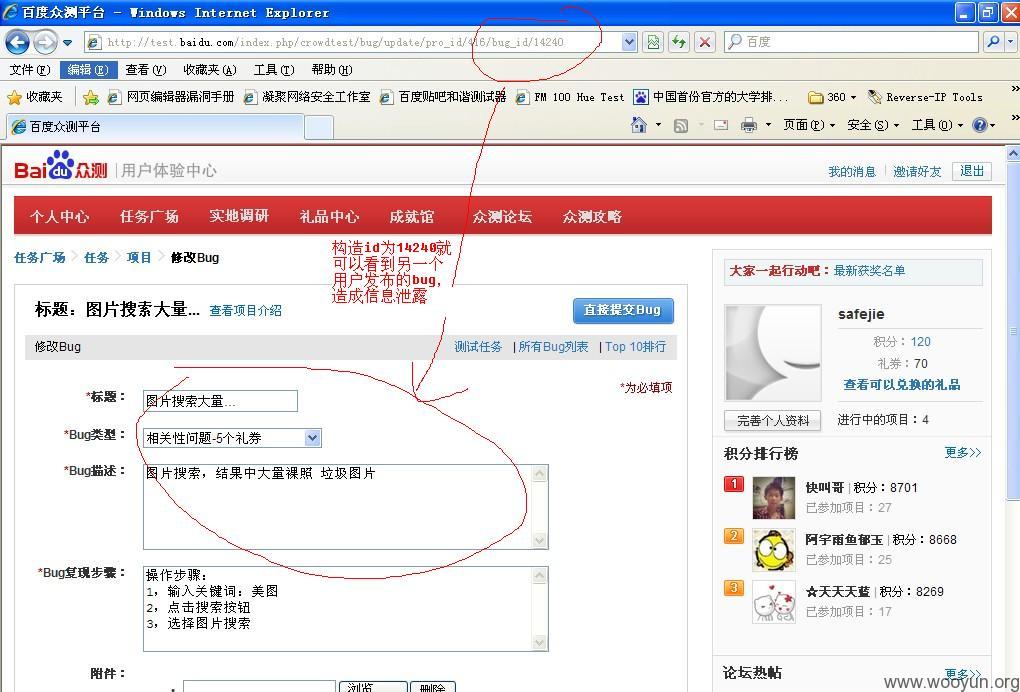The image size is (1020, 692).
Task: Open 凝聚网络安全工作室 favorite
Action: point(306,97)
